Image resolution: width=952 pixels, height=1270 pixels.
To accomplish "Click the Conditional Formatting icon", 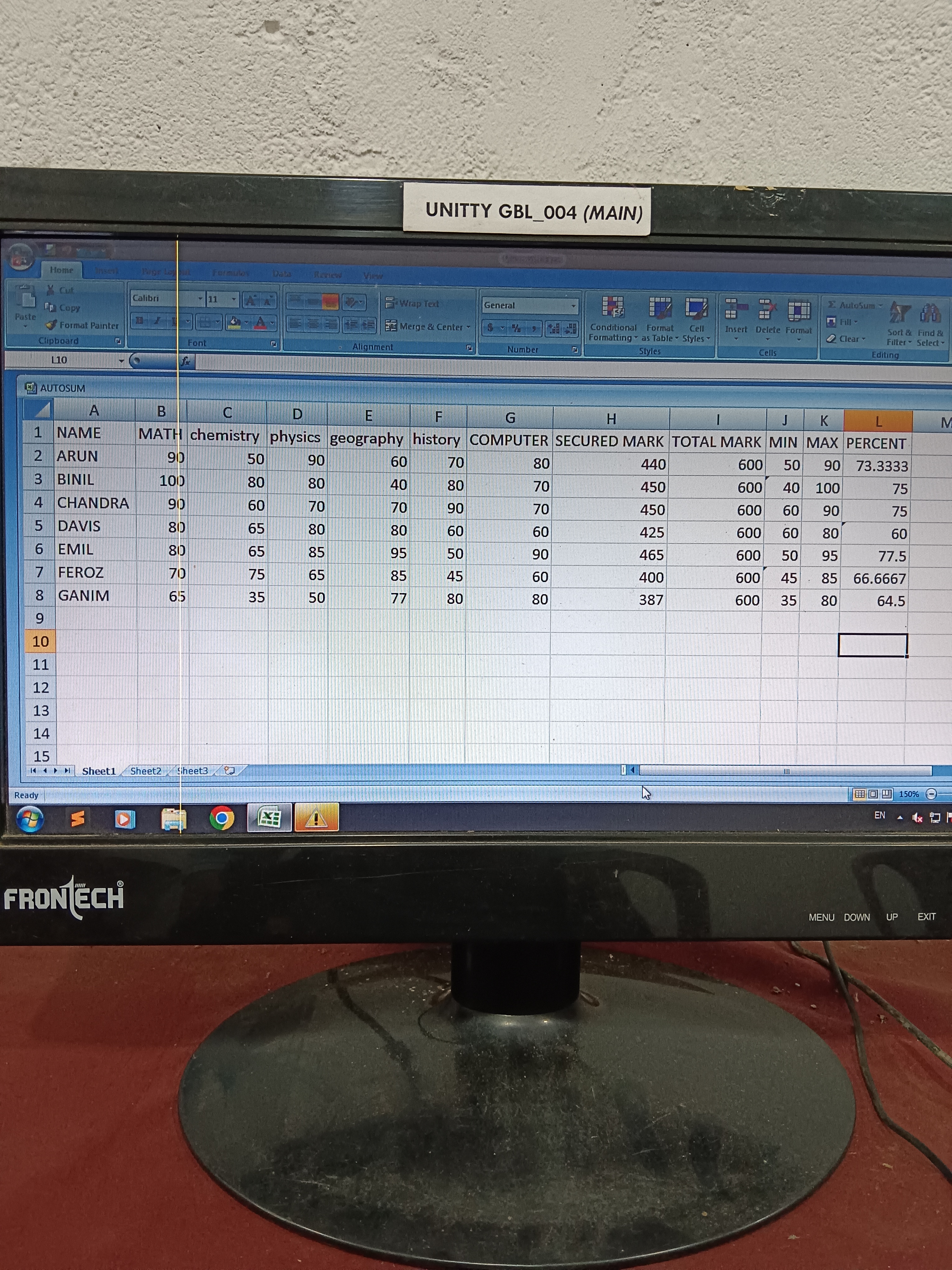I will [612, 307].
